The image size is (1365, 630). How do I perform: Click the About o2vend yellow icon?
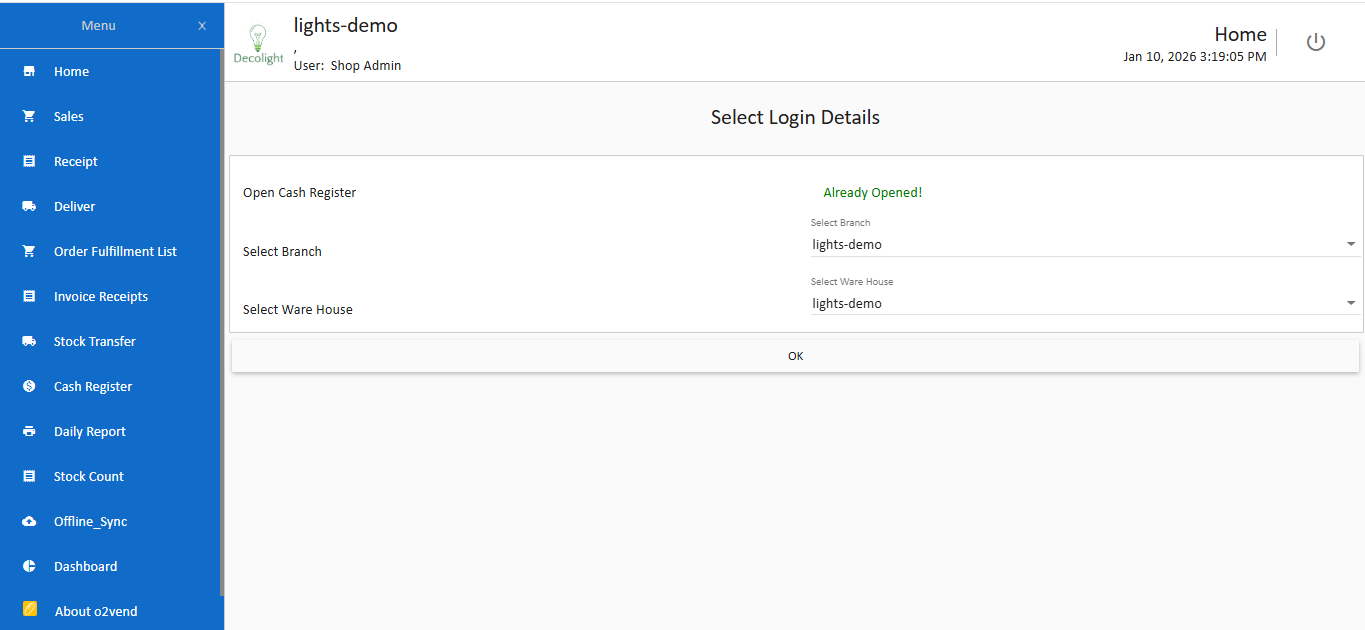point(30,609)
